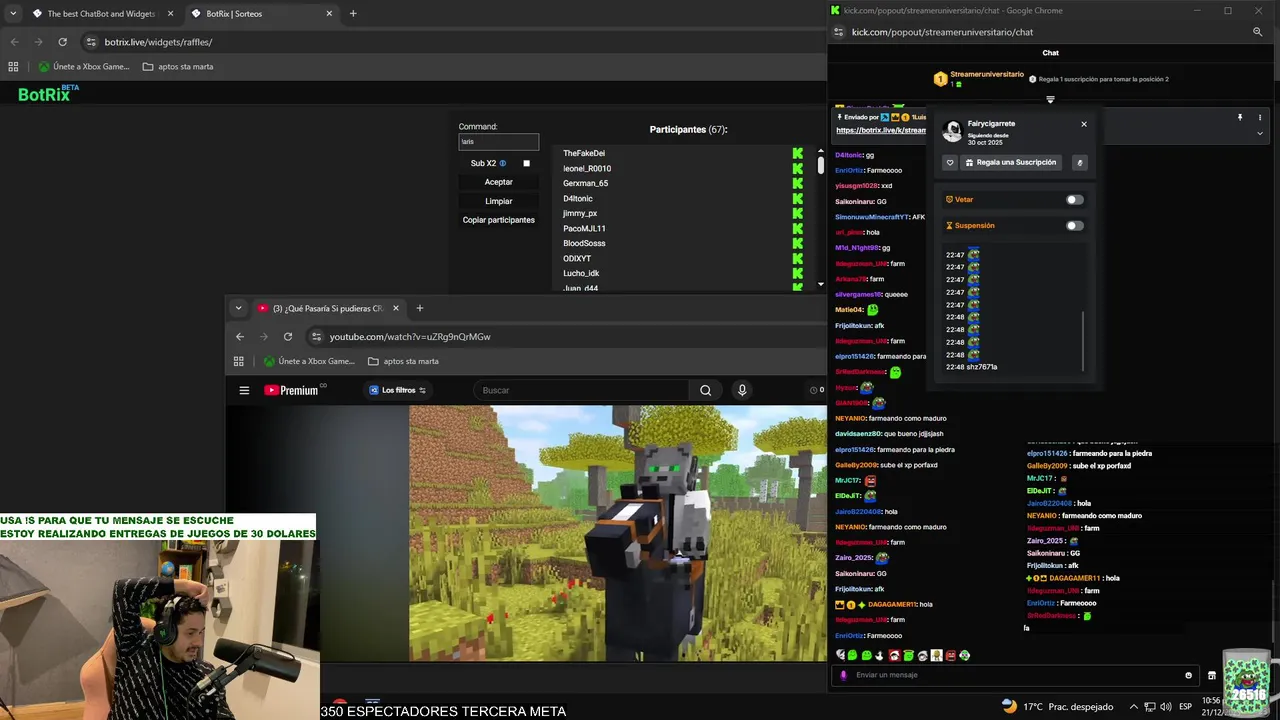
Task: Click Kick icon beside D4ltonic participant
Action: point(797,198)
